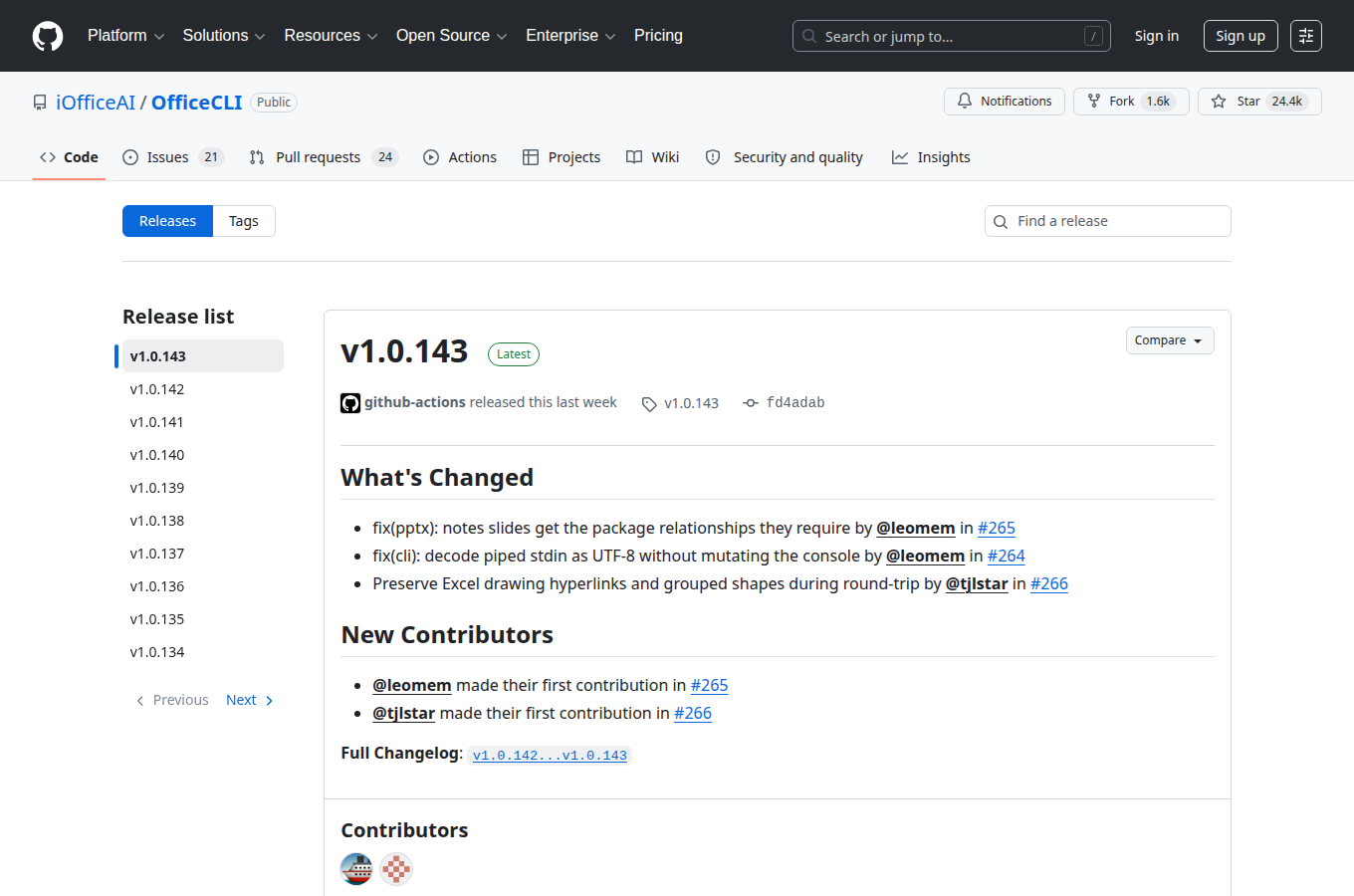Click the ship avatar contributor thumbnail
Screen dimensions: 1354x896
point(356,869)
